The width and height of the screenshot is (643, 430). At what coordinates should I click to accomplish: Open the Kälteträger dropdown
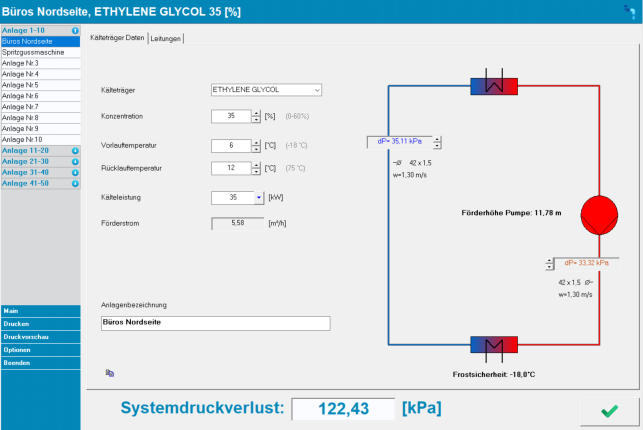(317, 90)
